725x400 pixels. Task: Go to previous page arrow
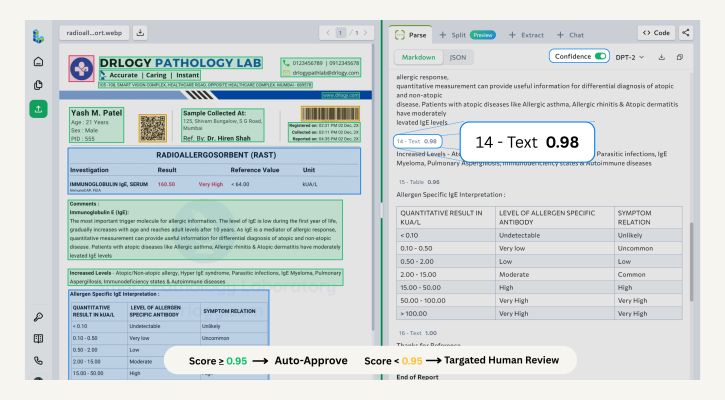click(327, 33)
